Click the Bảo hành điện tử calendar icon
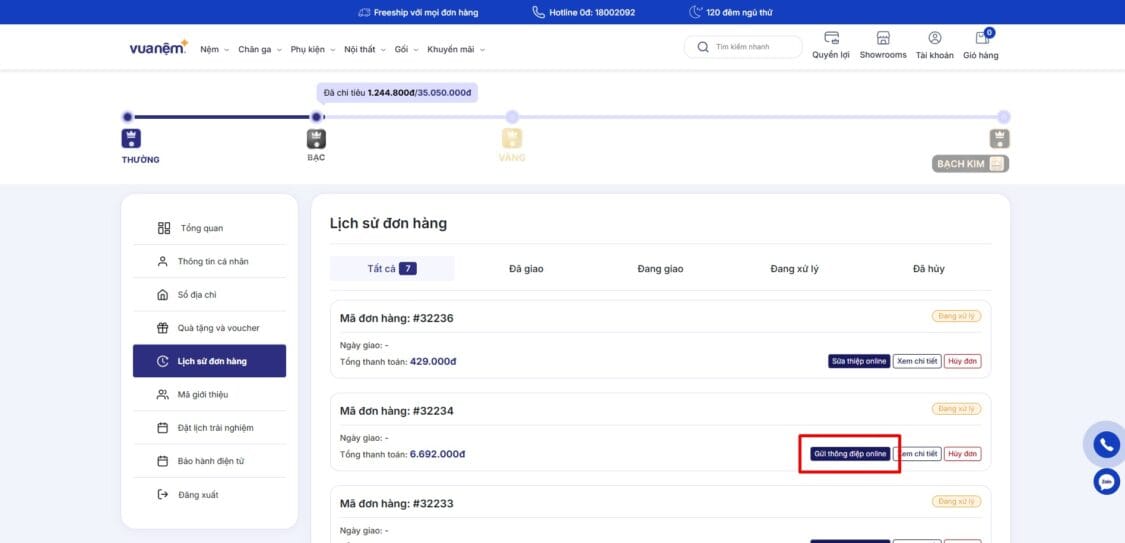This screenshot has width=1125, height=543. pyautogui.click(x=163, y=461)
